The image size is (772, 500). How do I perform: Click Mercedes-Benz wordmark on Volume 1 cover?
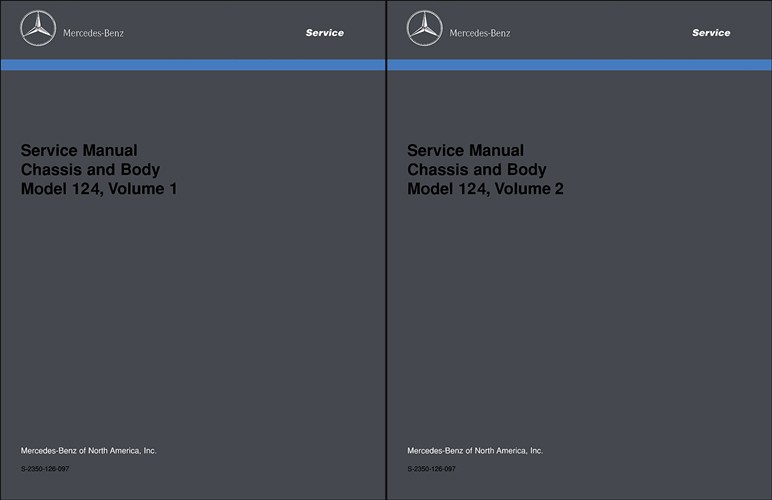94,33
